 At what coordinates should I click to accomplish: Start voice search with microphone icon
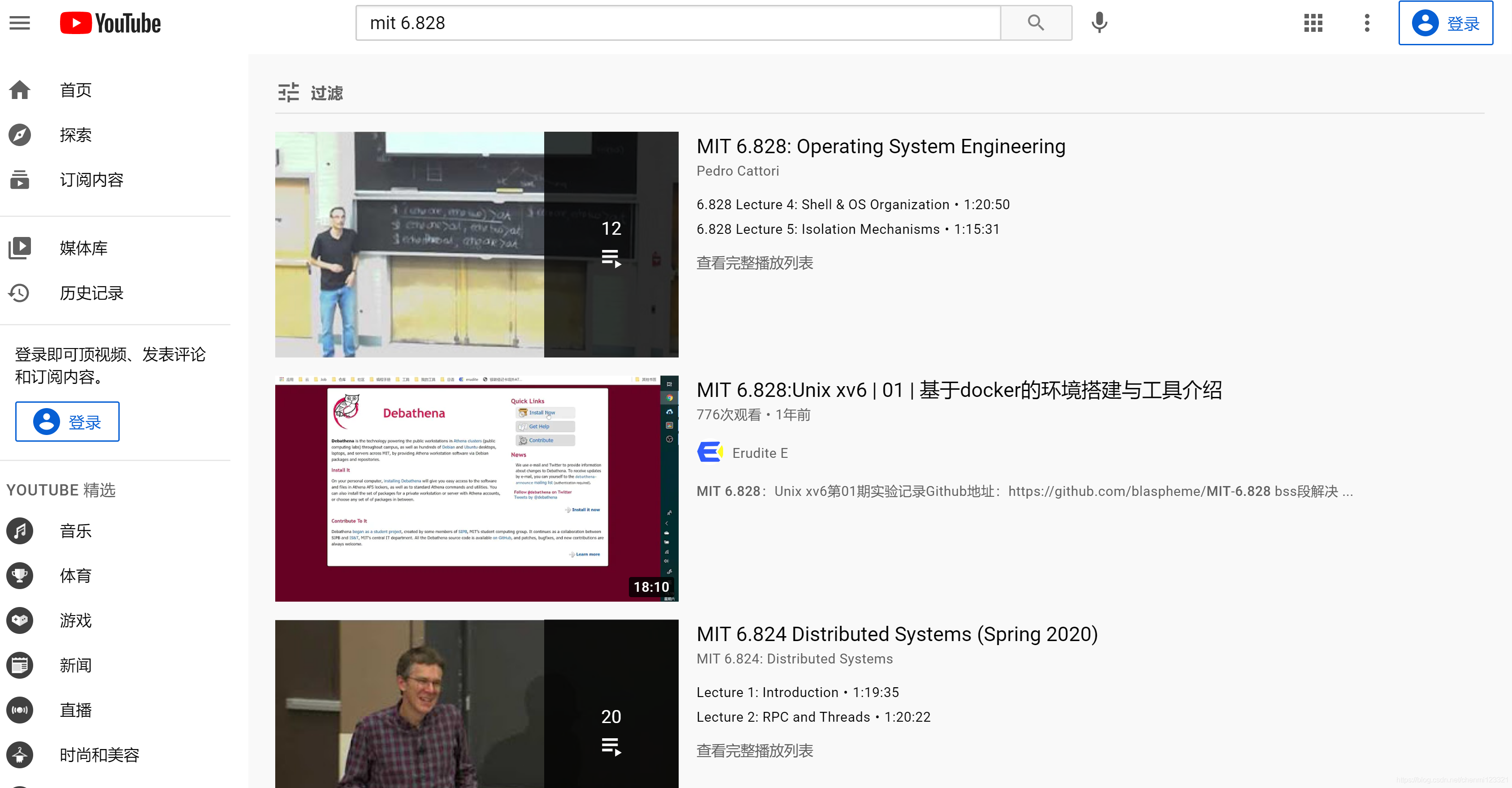click(1099, 23)
